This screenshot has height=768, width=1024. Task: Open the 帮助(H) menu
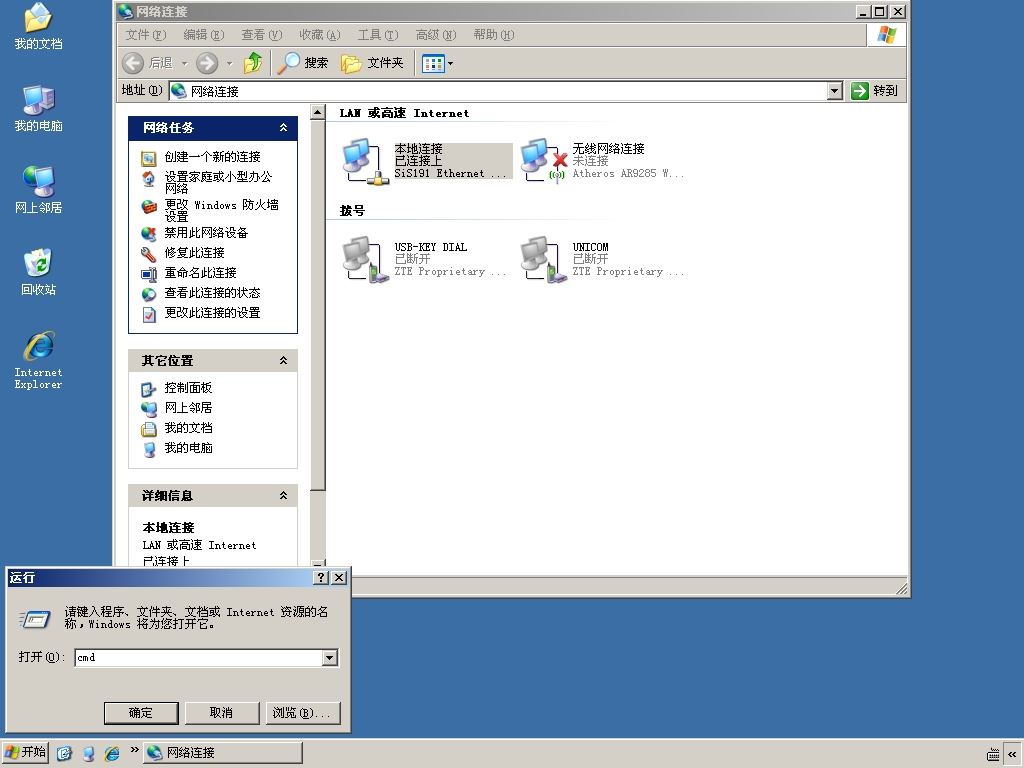point(494,35)
